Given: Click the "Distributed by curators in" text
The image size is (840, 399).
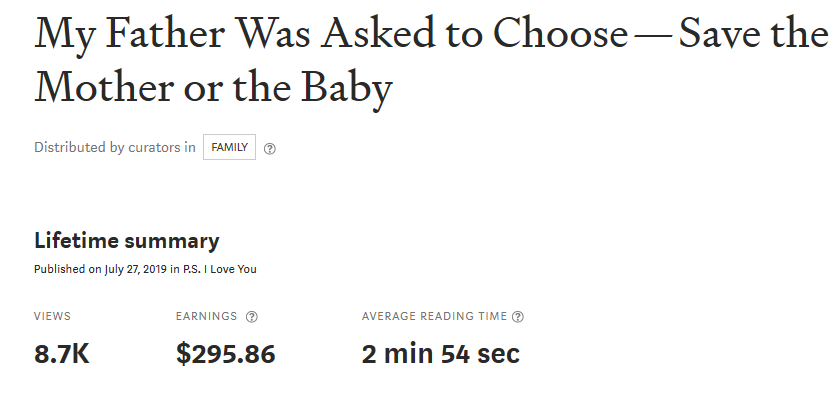Looking at the screenshot, I should tap(115, 147).
